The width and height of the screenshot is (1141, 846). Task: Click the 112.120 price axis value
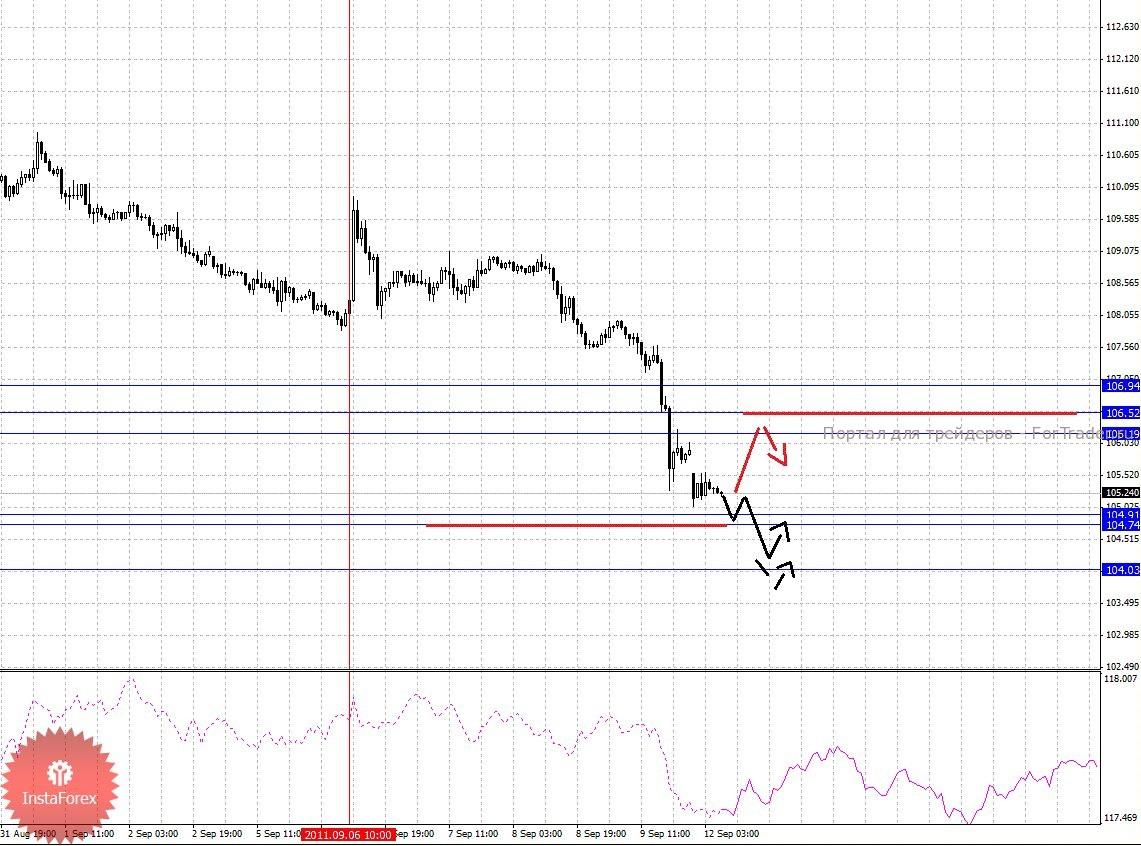(x=1122, y=59)
